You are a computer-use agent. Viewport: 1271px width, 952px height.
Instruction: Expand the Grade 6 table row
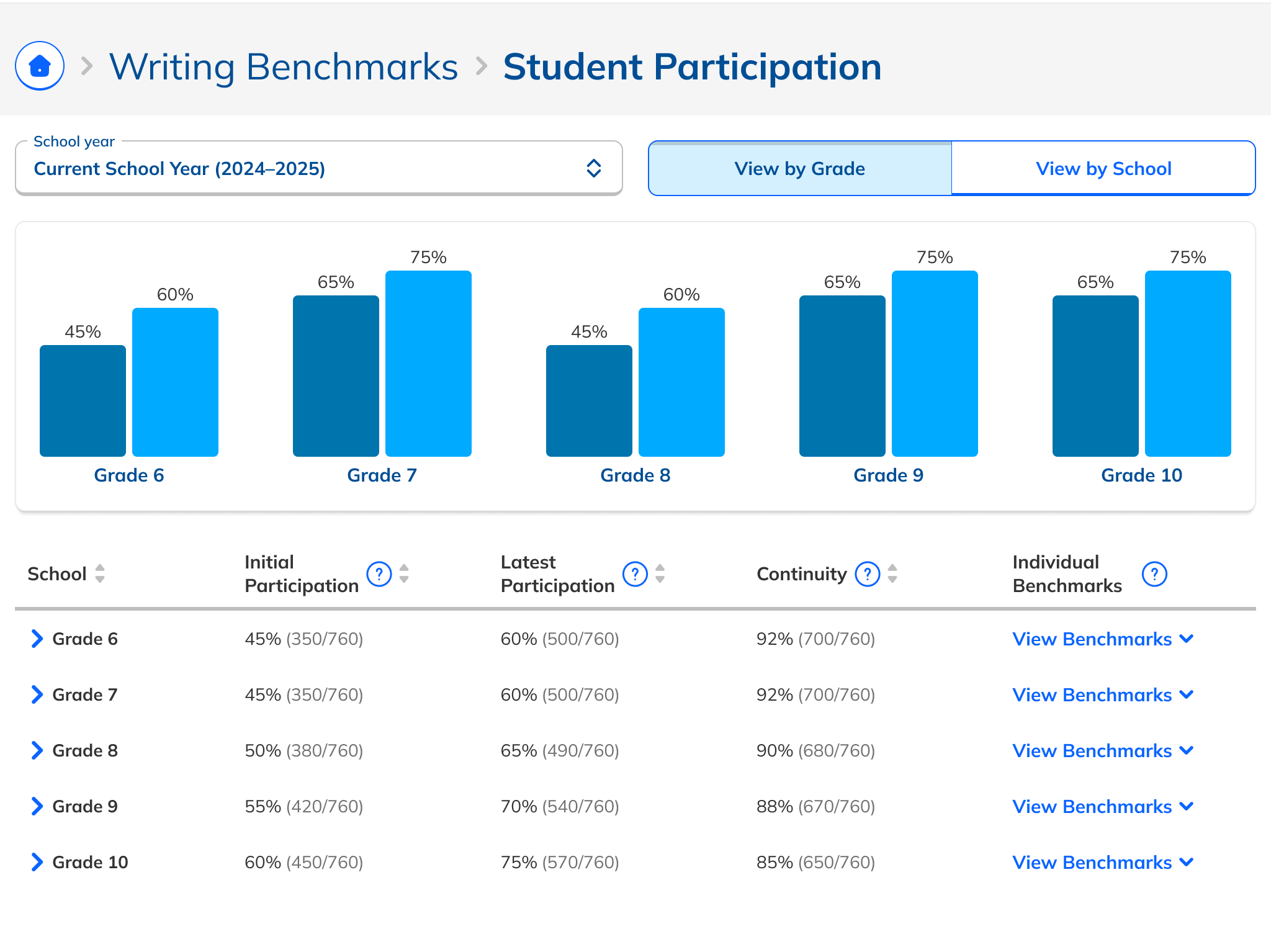(x=37, y=639)
